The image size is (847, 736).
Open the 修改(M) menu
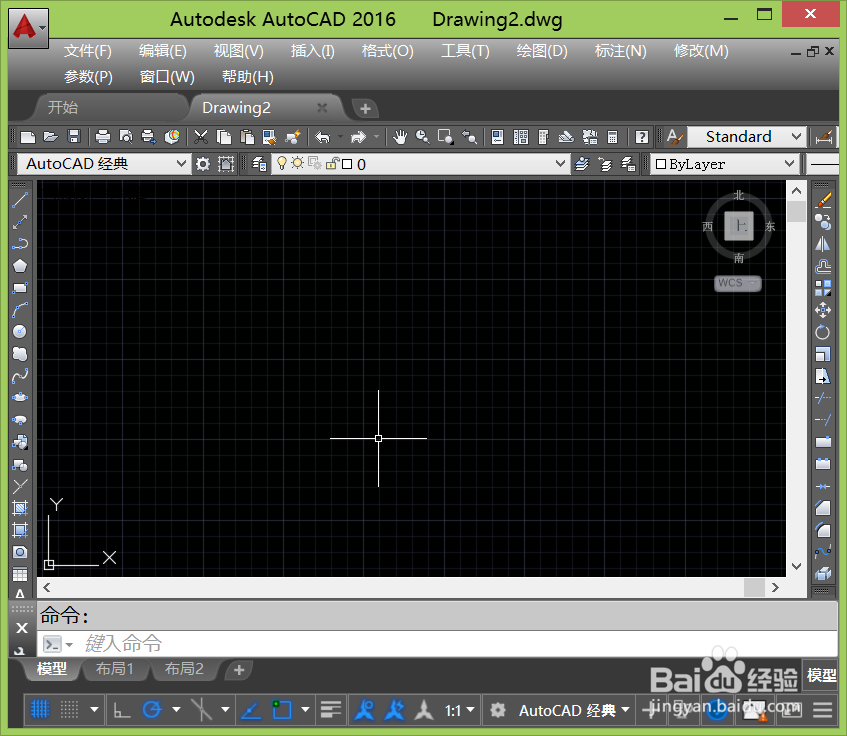[x=701, y=51]
